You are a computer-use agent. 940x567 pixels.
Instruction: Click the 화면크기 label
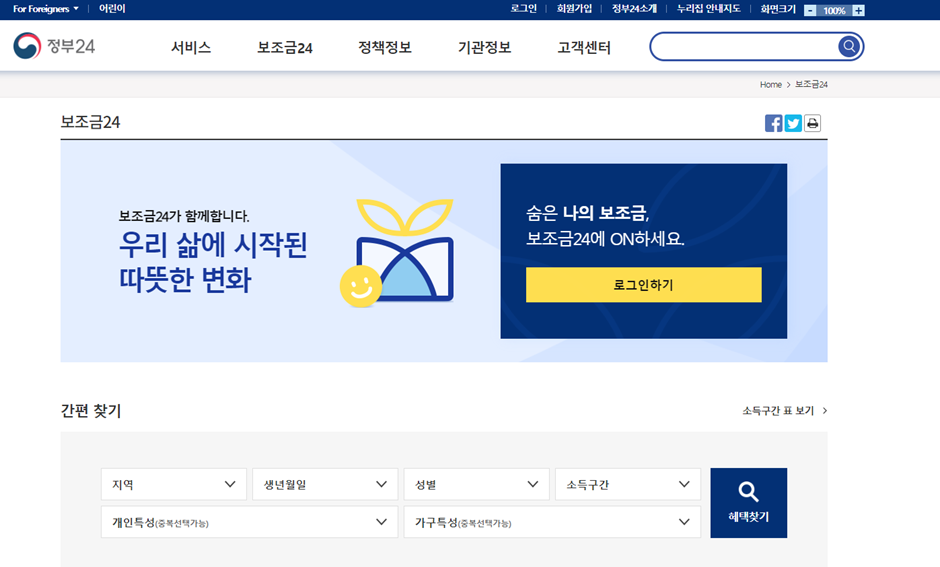tap(778, 9)
